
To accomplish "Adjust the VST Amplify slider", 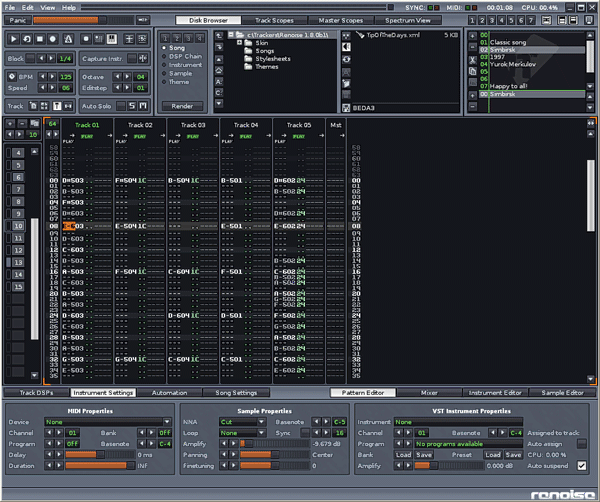I will [x=449, y=466].
